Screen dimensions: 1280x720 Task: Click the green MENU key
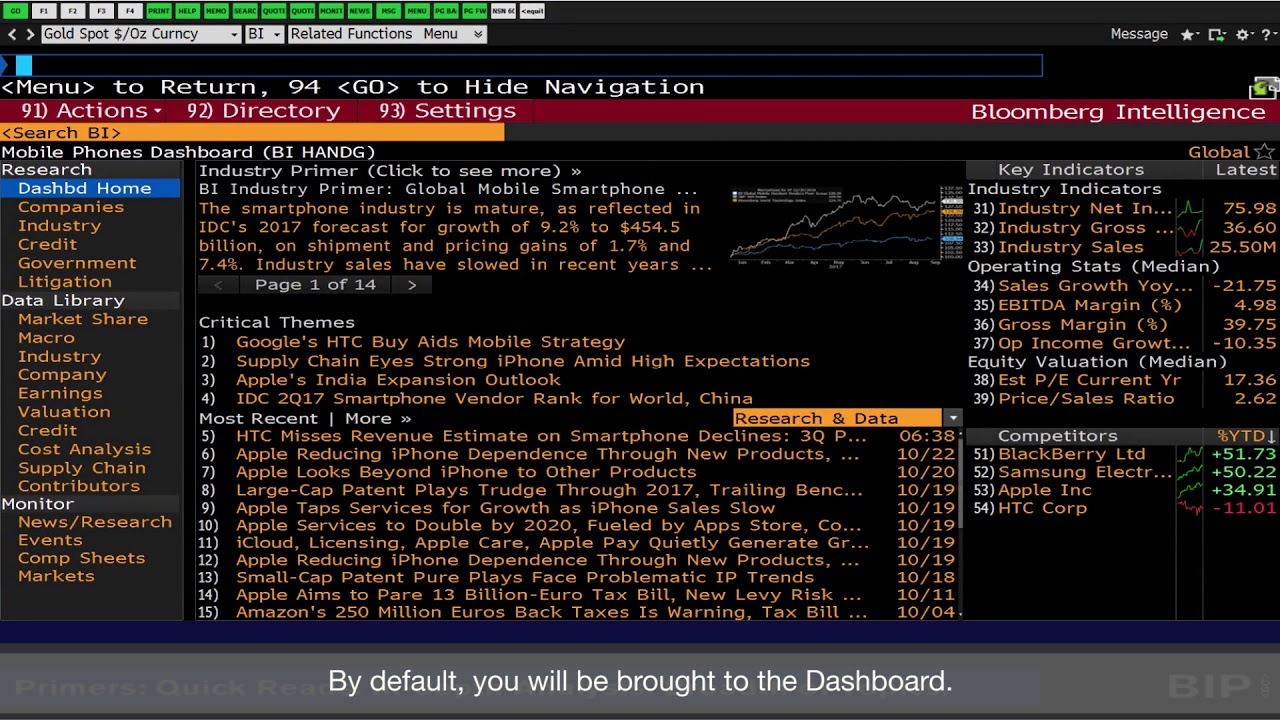[x=417, y=11]
